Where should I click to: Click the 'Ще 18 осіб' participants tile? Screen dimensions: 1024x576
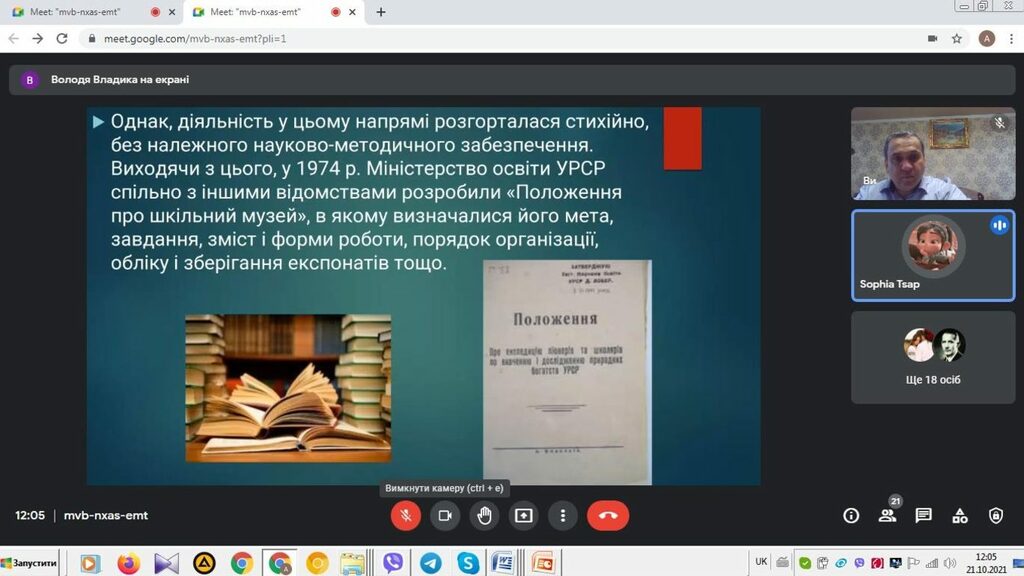934,357
